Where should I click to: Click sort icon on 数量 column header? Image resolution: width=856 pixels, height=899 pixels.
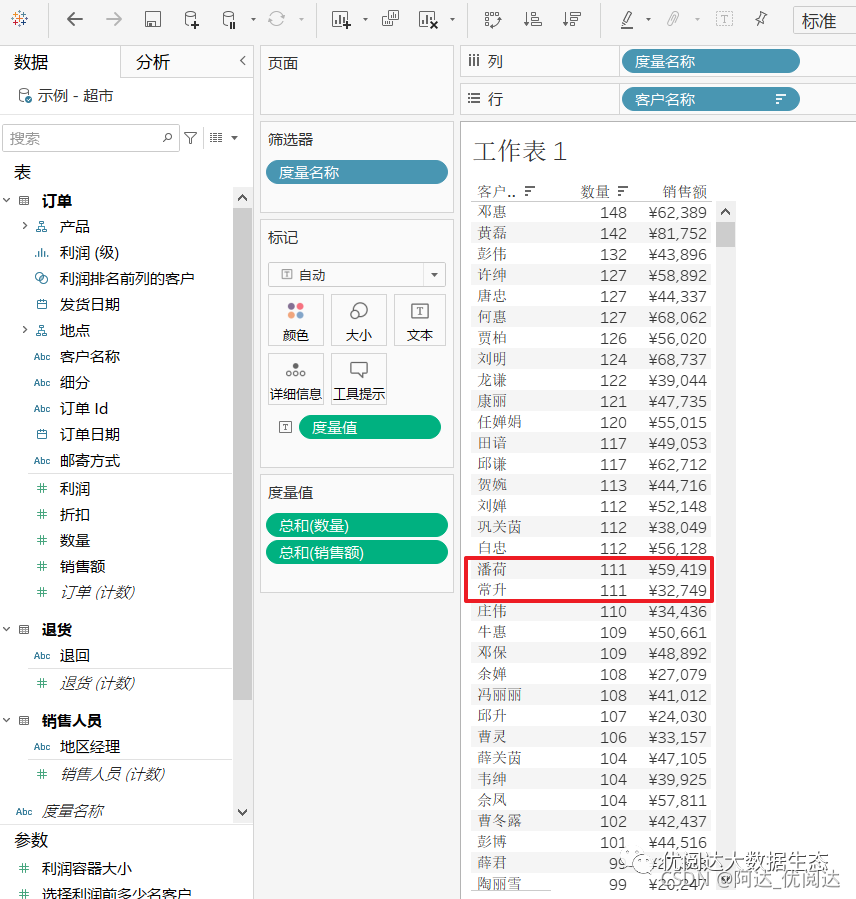point(623,190)
